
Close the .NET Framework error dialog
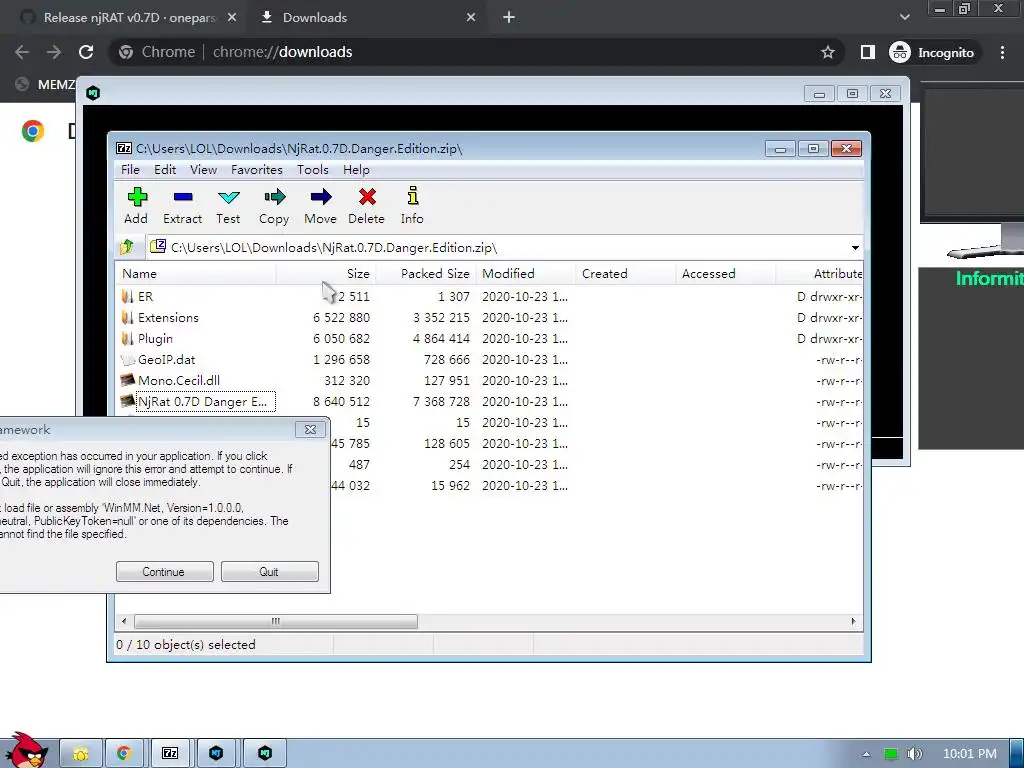click(310, 429)
